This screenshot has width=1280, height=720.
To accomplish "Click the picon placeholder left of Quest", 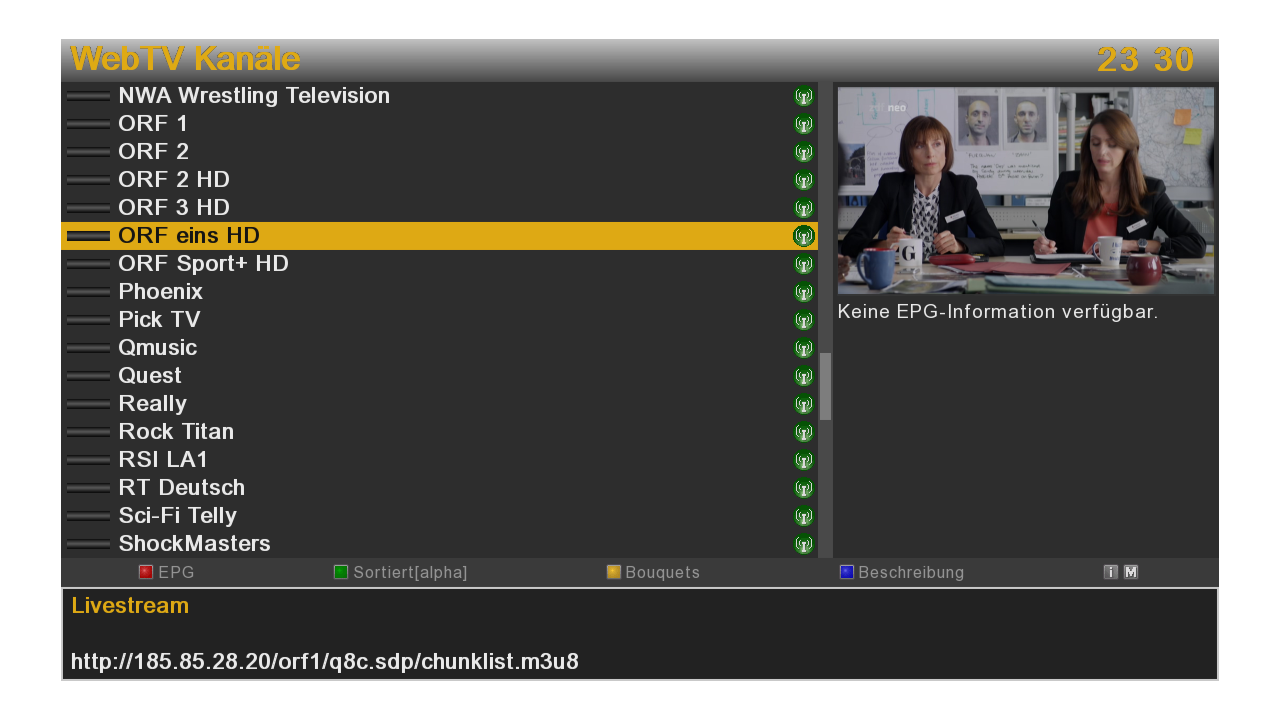I will [88, 376].
